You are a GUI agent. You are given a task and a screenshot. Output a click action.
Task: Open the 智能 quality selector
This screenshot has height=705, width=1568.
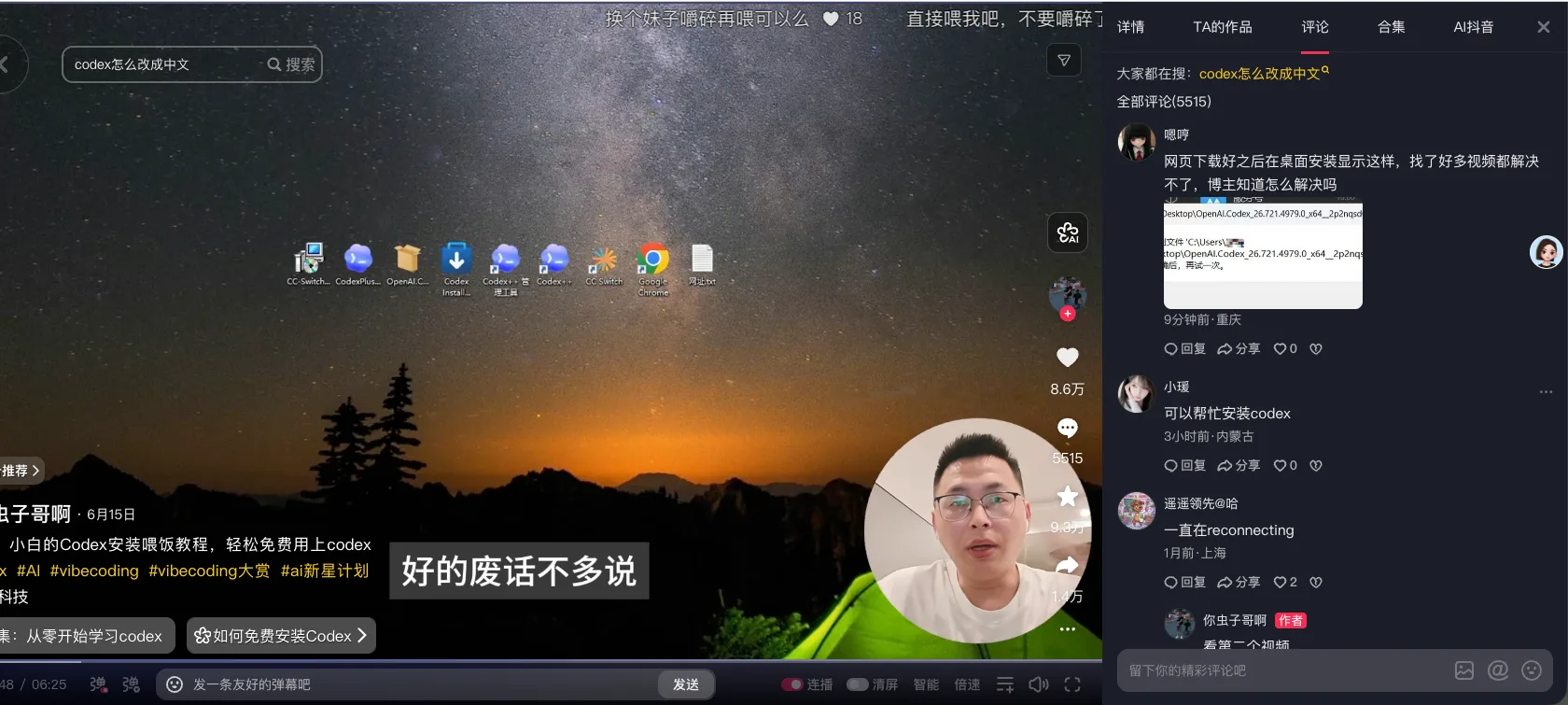(x=926, y=684)
